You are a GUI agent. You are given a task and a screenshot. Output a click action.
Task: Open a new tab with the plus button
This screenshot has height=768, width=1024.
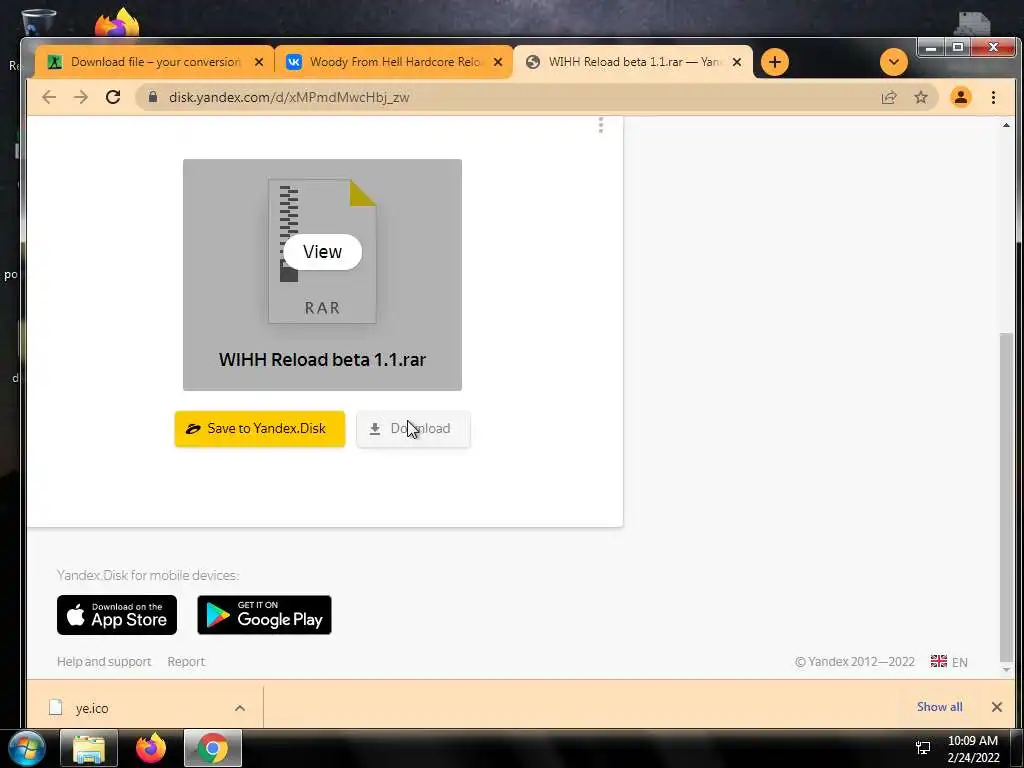tap(775, 62)
